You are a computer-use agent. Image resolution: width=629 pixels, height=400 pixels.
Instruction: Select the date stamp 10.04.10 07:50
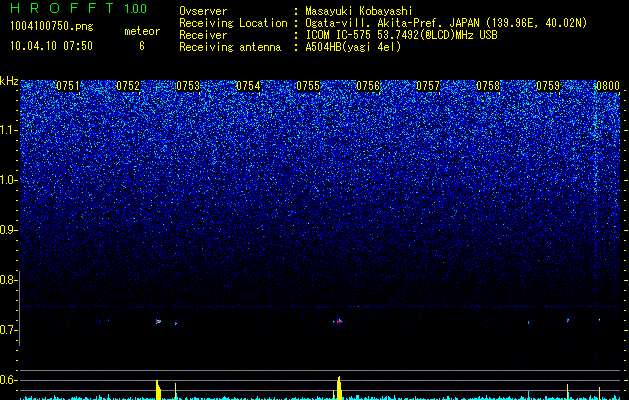coord(51,46)
